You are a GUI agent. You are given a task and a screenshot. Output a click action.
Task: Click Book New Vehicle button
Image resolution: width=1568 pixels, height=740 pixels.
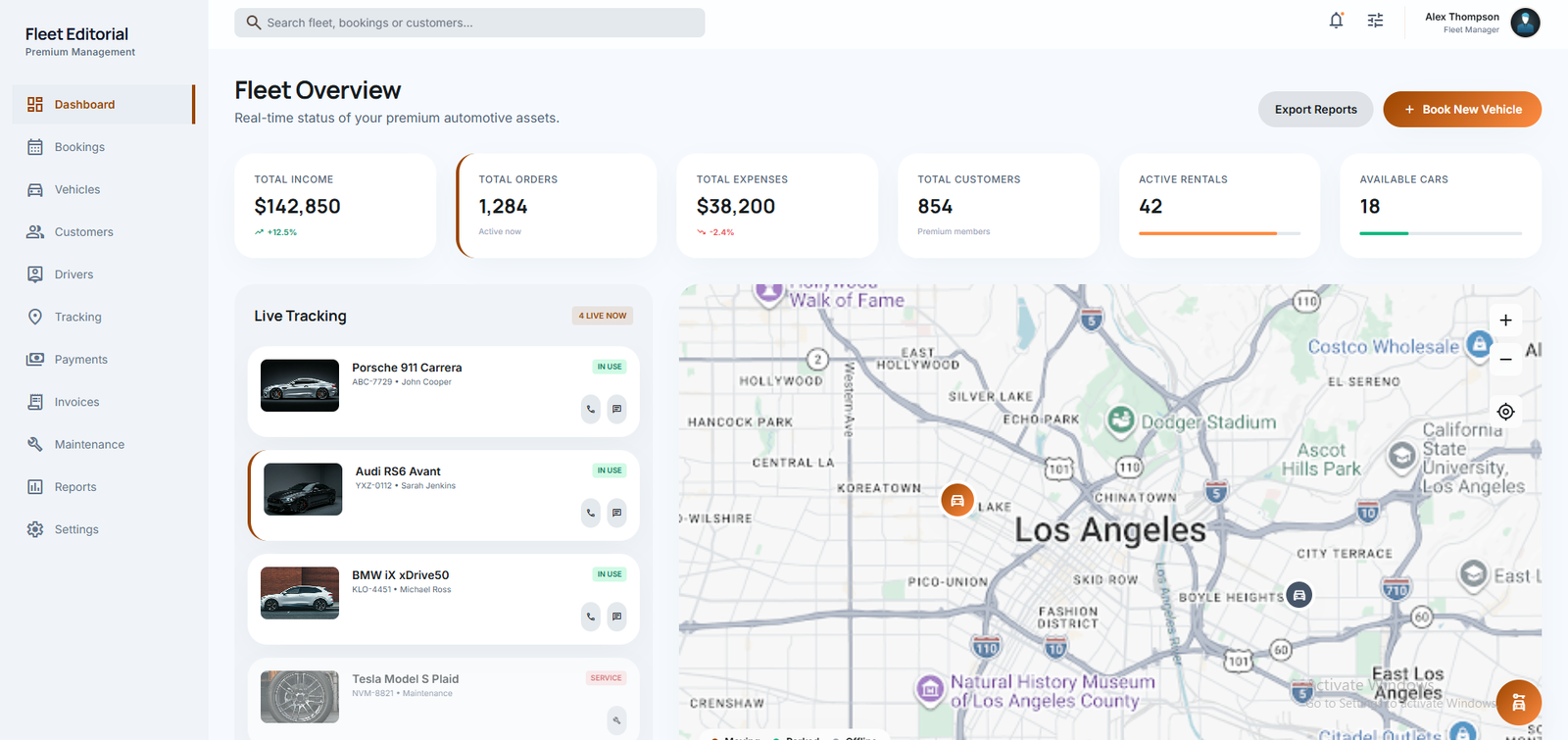1462,110
